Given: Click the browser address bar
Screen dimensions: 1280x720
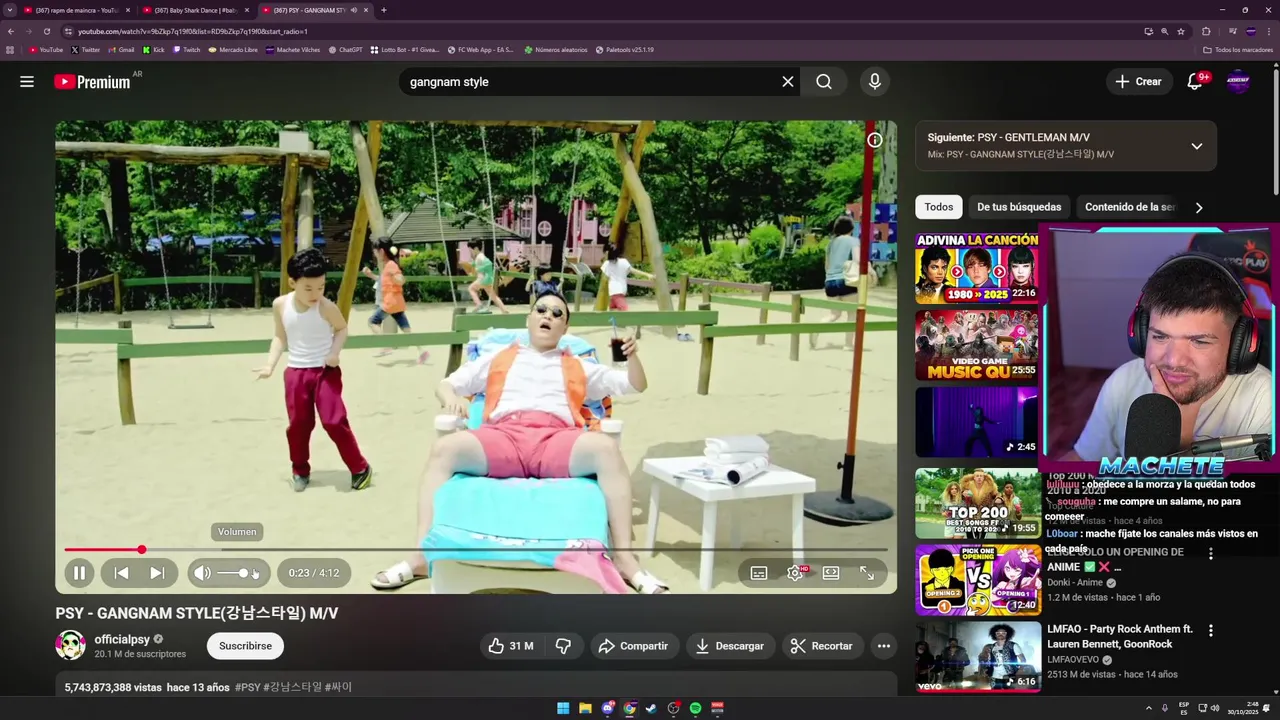Looking at the screenshot, I should (600, 31).
